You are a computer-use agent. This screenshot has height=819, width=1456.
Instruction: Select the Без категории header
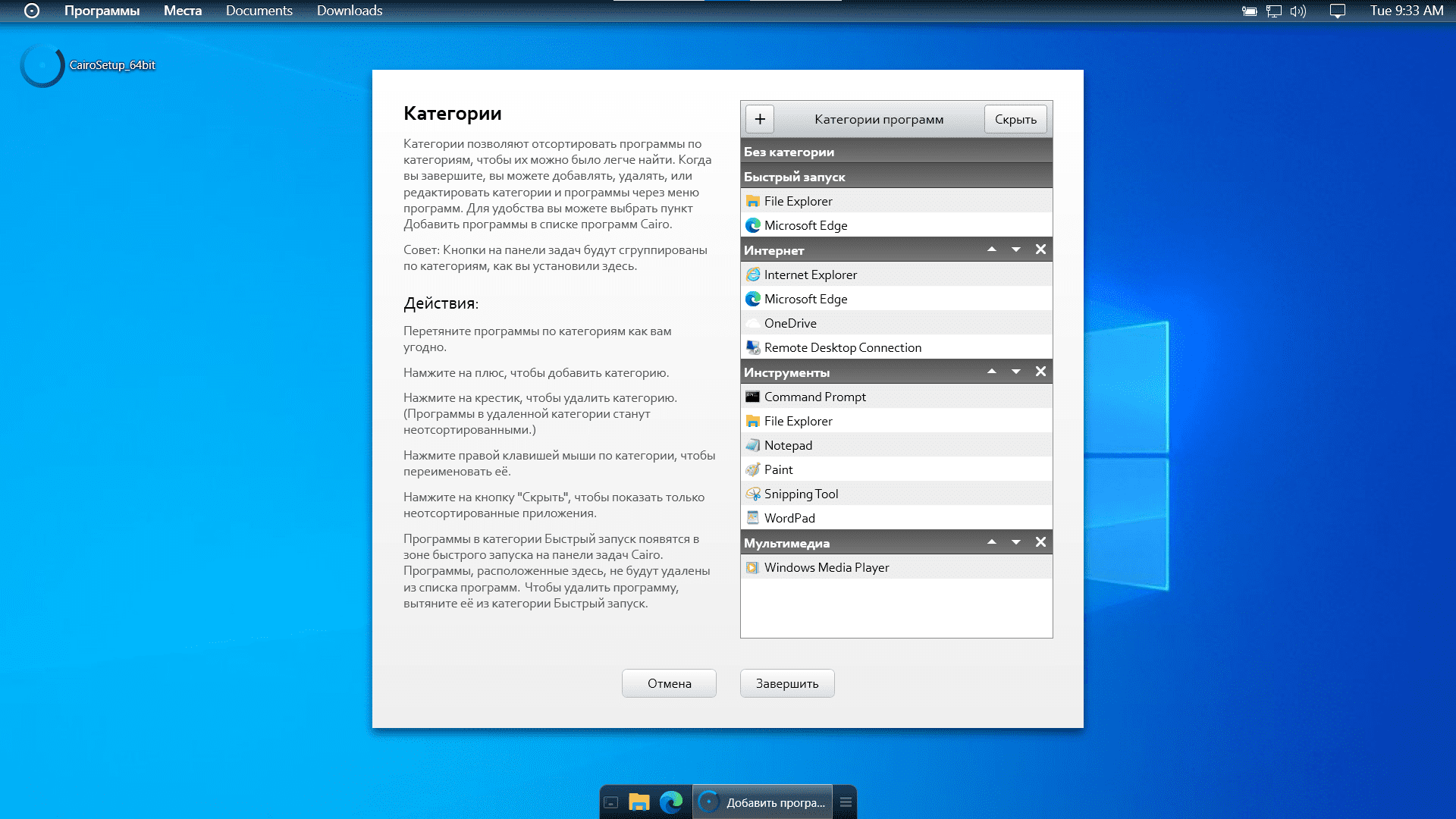pos(789,152)
